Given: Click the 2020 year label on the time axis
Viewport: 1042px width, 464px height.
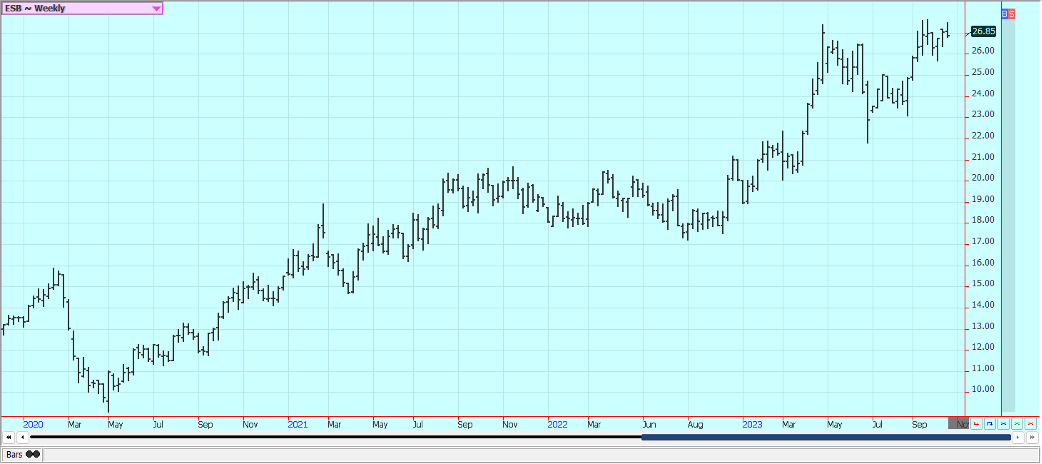Looking at the screenshot, I should point(33,424).
